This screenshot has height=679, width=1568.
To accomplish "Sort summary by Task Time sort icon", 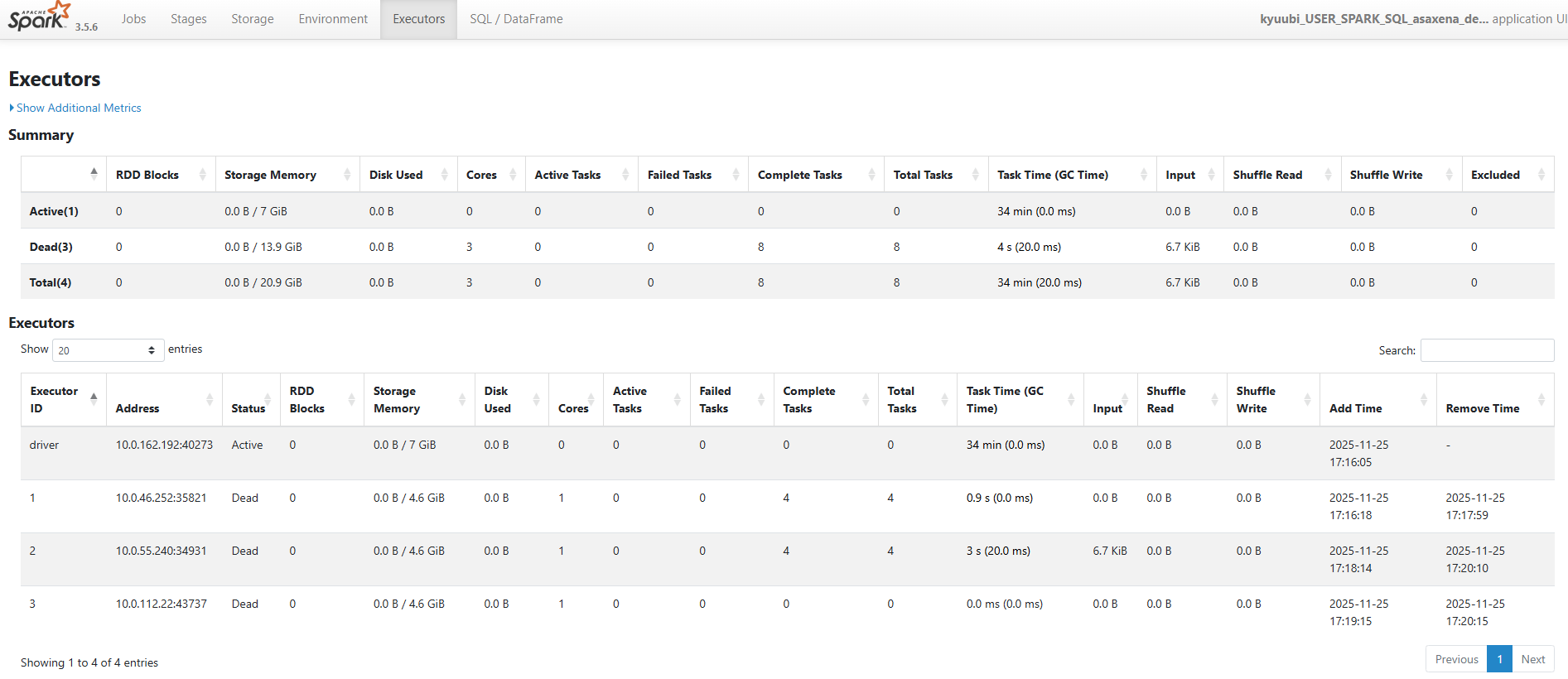I will click(1144, 175).
